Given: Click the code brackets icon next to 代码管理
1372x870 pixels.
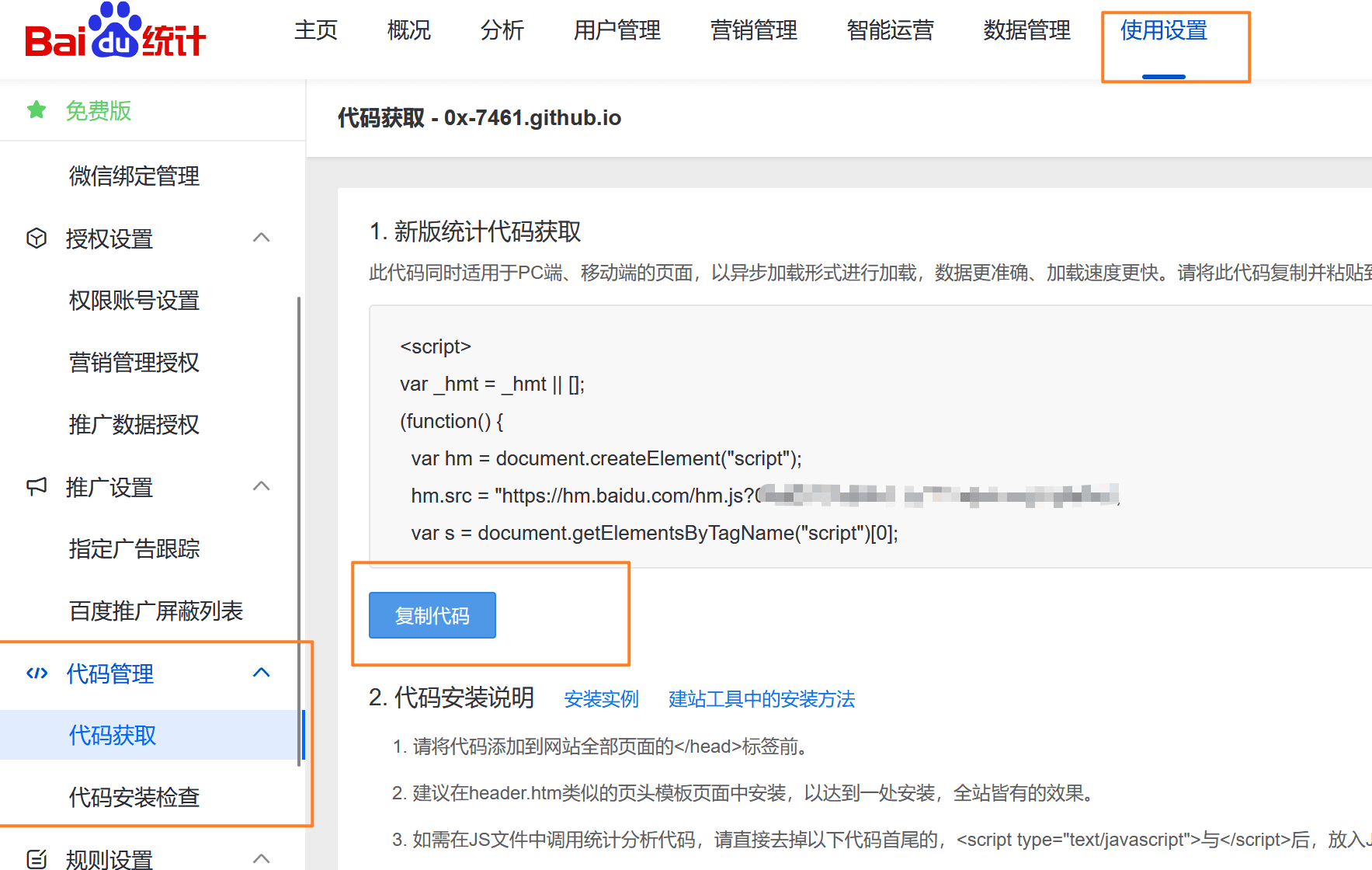Looking at the screenshot, I should click(36, 673).
